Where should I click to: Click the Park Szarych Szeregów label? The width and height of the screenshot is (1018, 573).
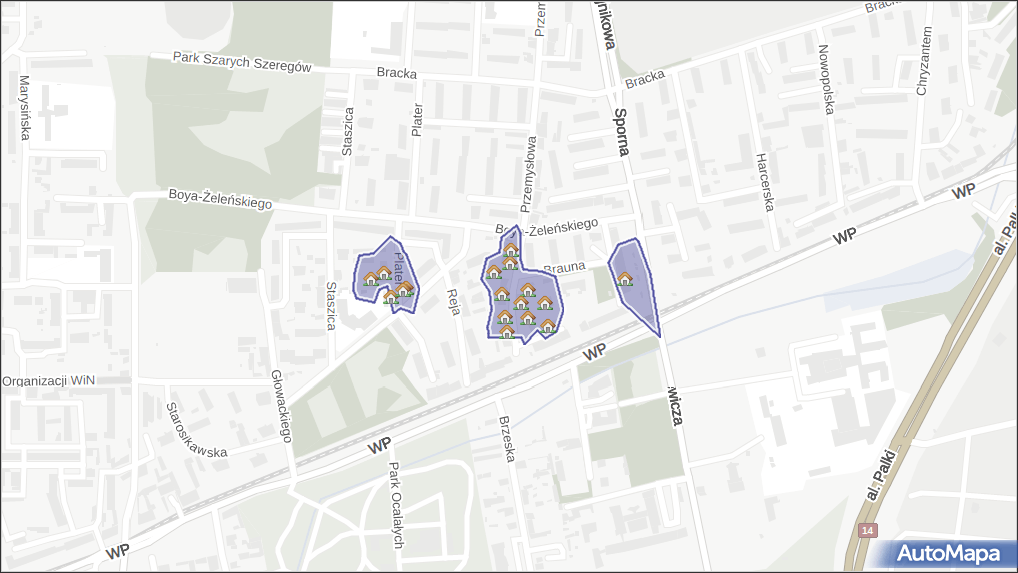pos(242,62)
